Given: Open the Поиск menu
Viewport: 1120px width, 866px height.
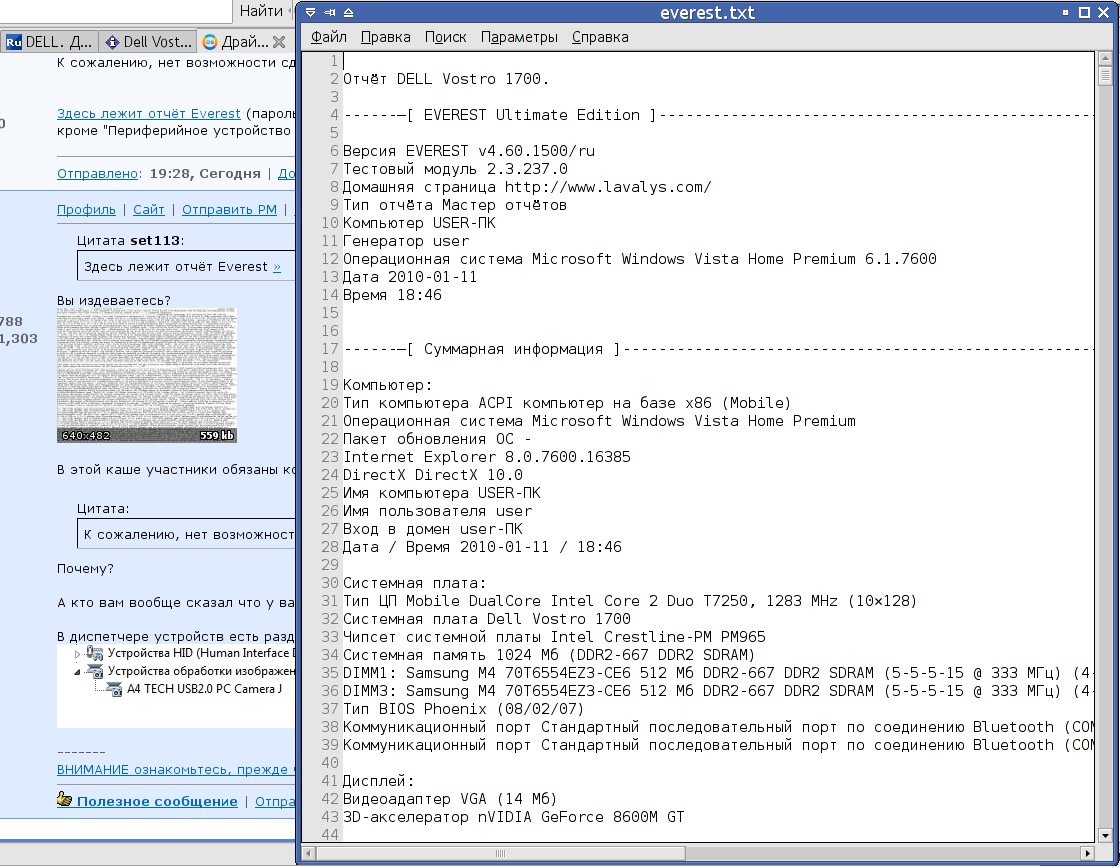Looking at the screenshot, I should pos(445,37).
